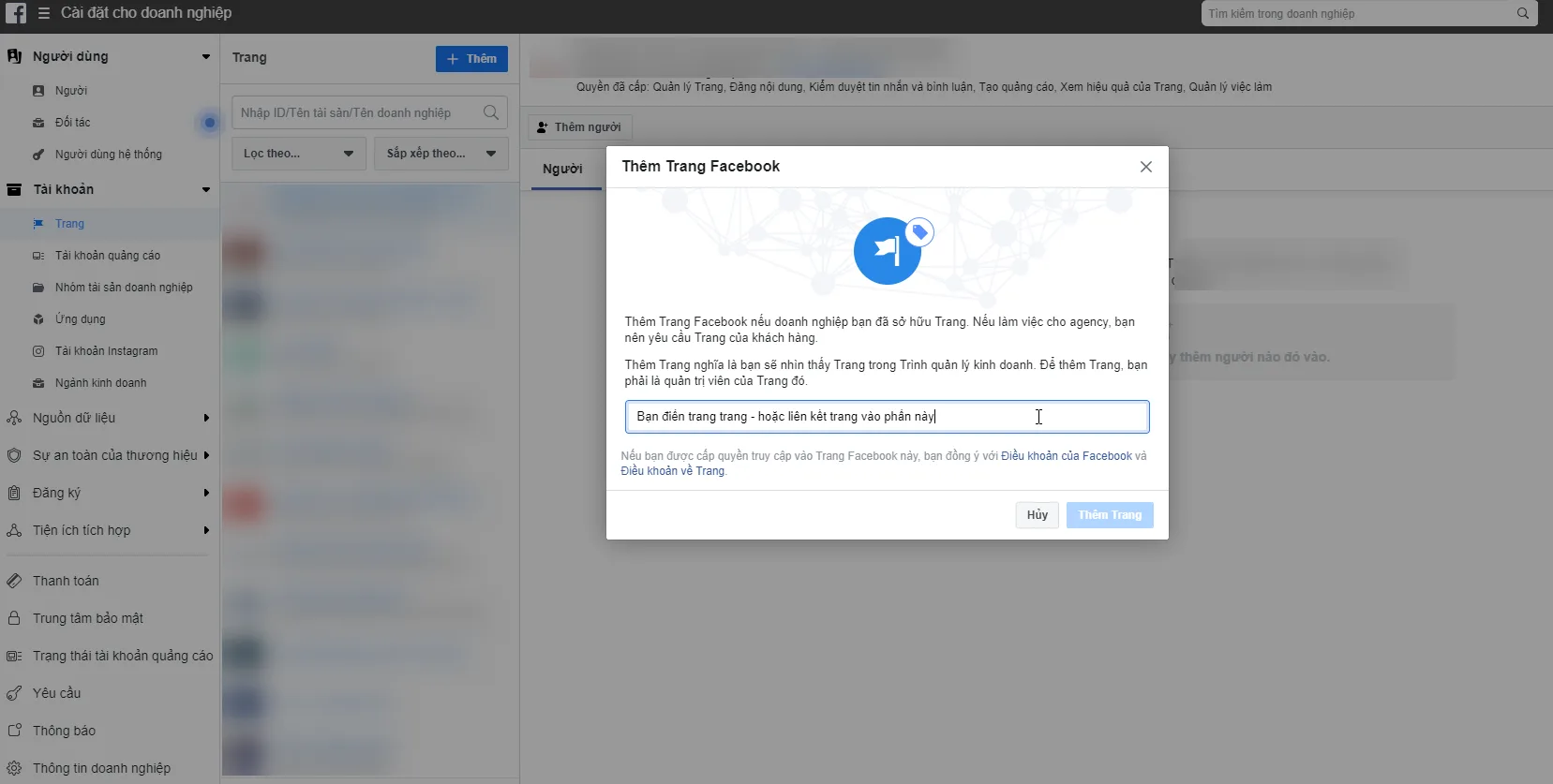This screenshot has height=784, width=1553.
Task: Click the Trung tâm bảo mật lock icon
Action: (14, 618)
